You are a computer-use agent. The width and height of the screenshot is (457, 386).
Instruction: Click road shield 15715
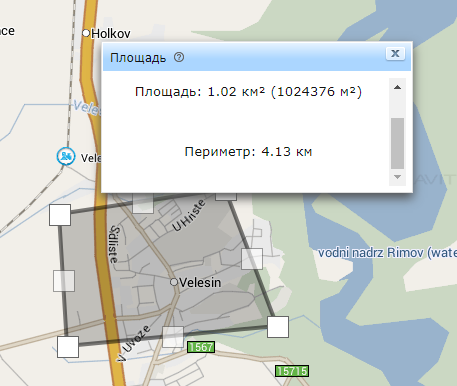point(292,371)
